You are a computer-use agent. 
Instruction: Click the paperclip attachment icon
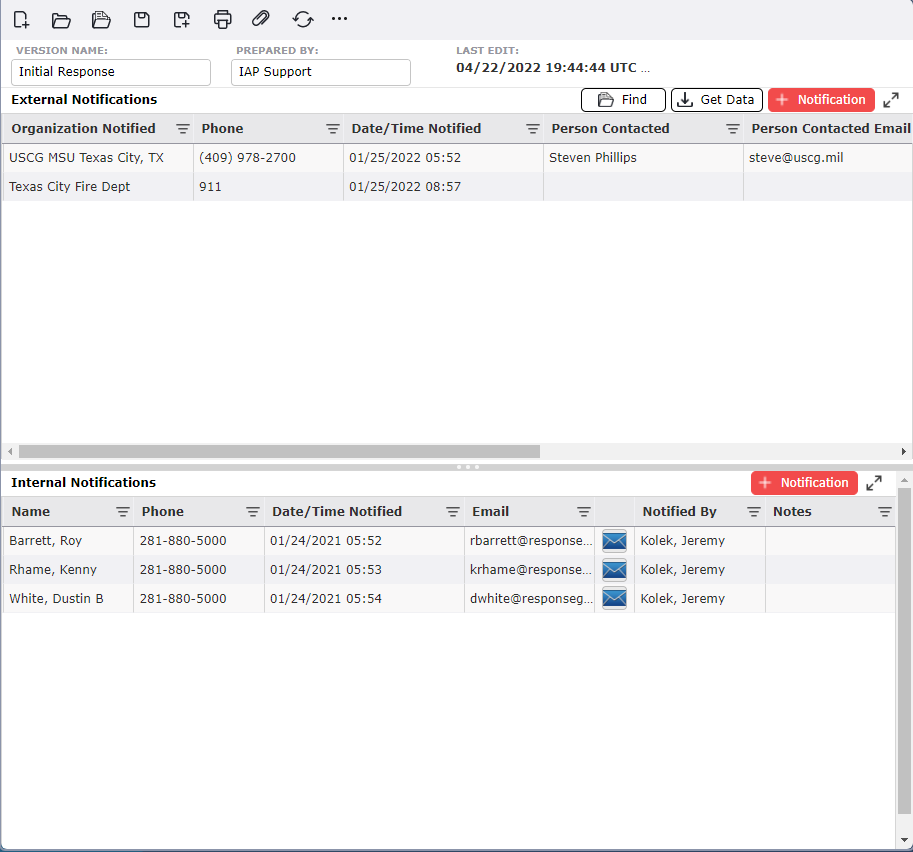pos(260,19)
